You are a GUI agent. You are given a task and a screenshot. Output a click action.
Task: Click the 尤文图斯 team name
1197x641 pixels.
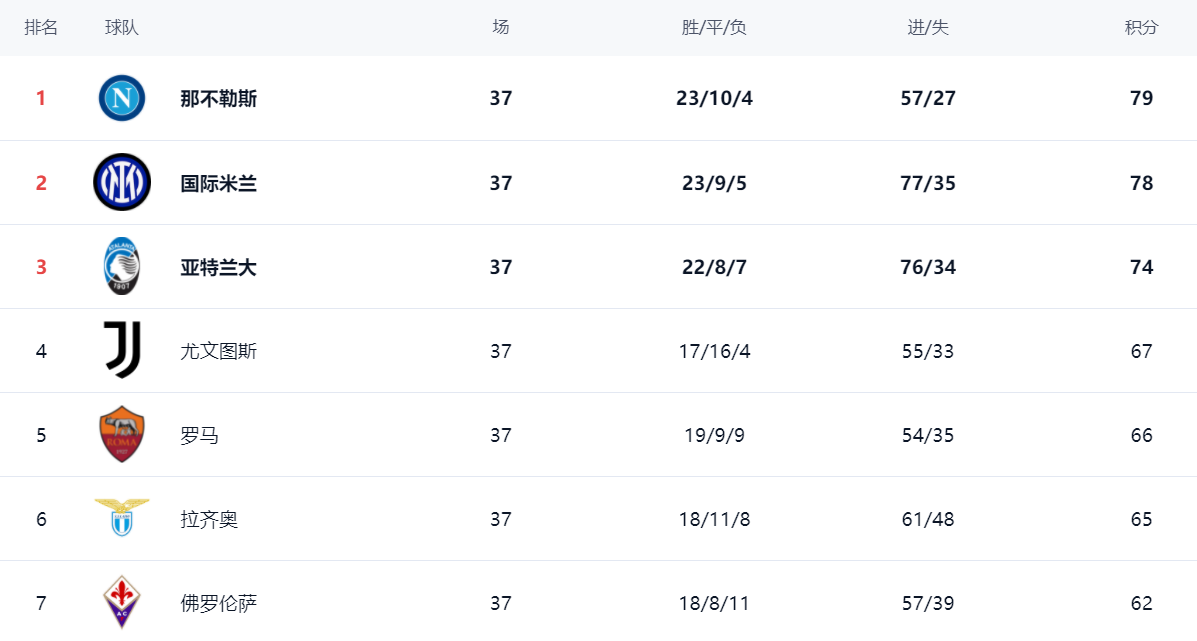(x=218, y=351)
